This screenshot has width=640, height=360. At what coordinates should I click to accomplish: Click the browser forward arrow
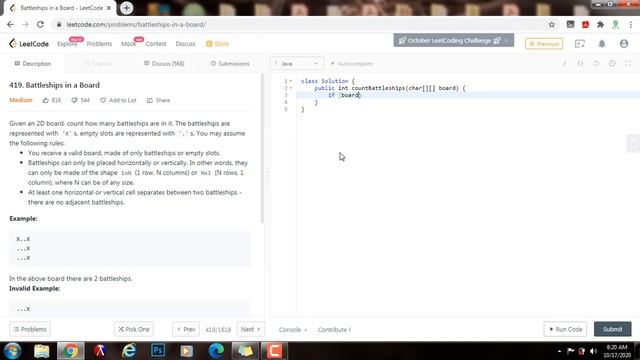point(25,24)
